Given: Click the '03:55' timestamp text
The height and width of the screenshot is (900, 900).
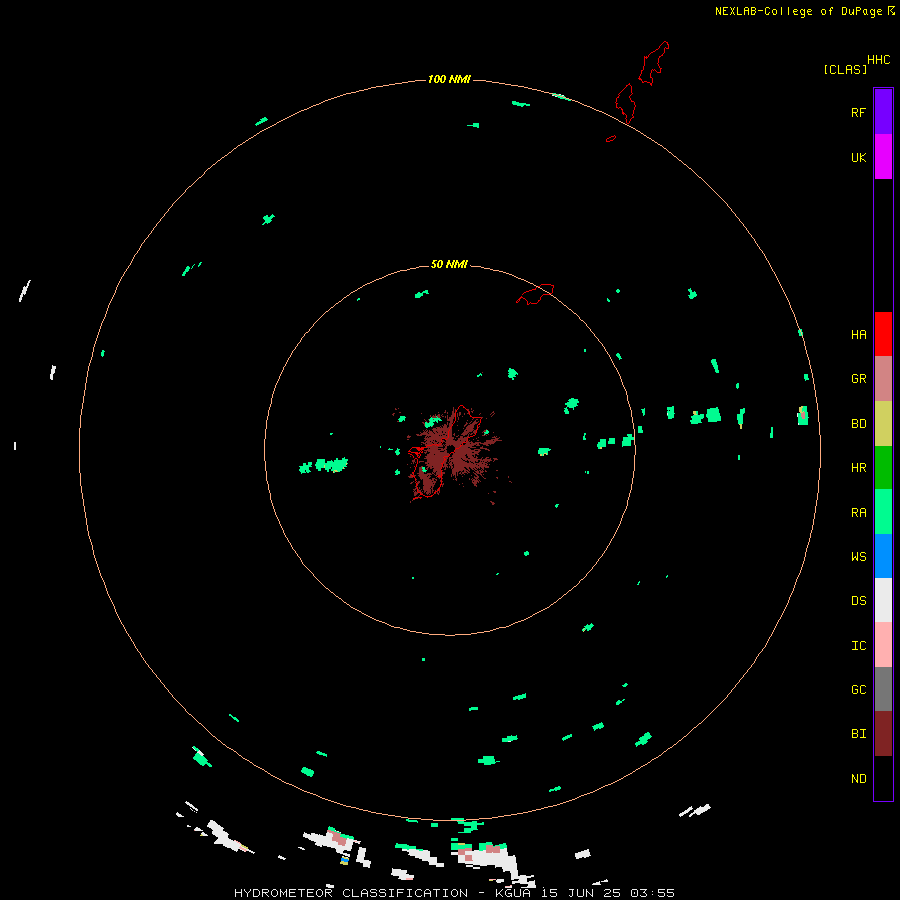Looking at the screenshot, I should click(x=652, y=893).
